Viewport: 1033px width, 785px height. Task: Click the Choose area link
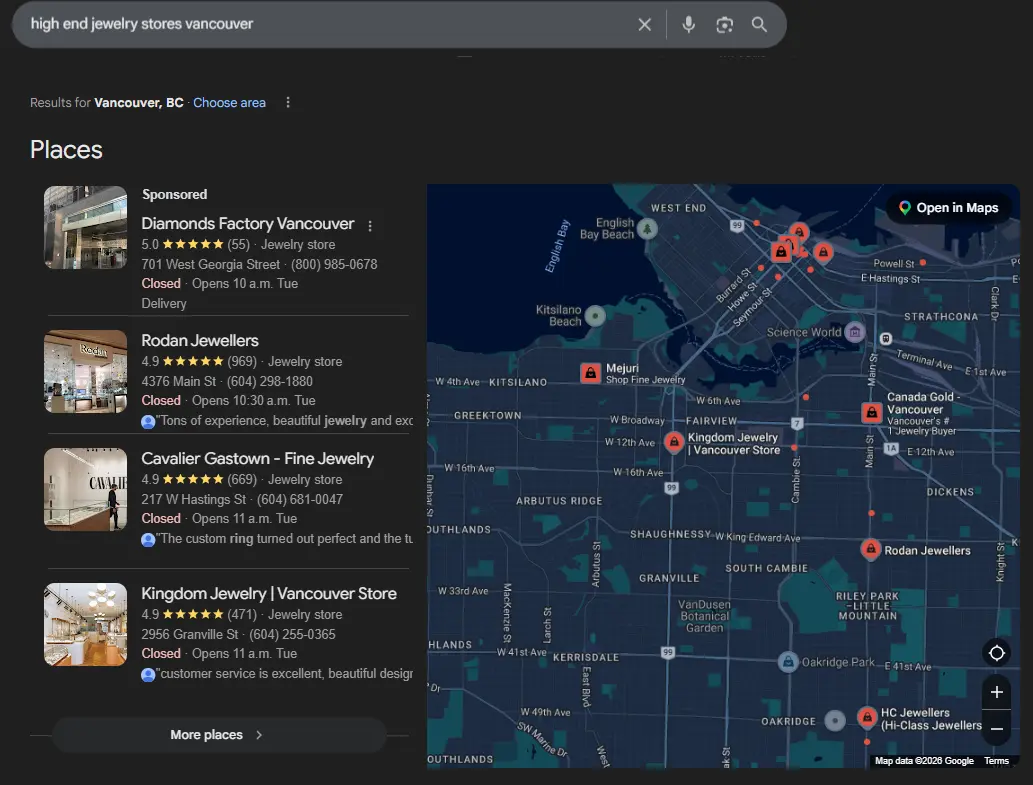[229, 103]
